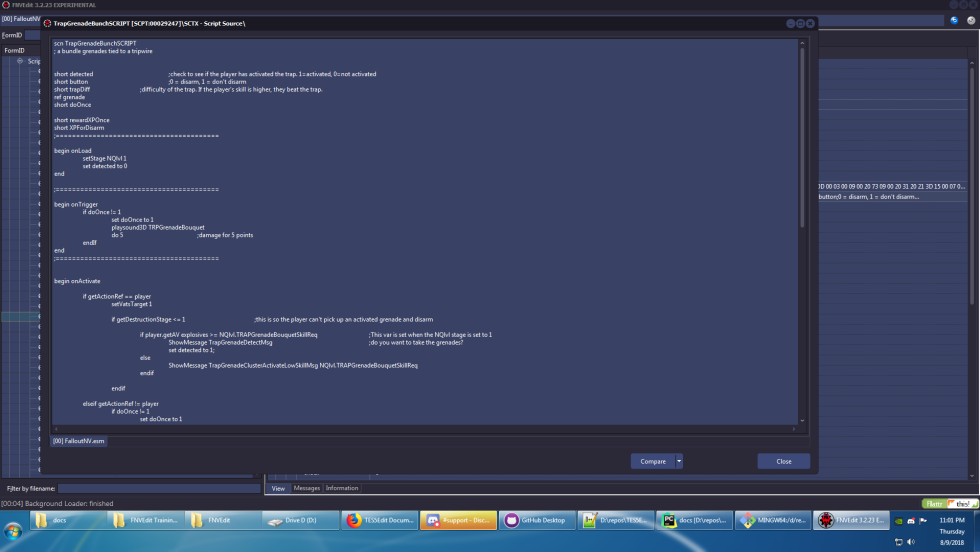The width and height of the screenshot is (980, 552).
Task: Click the hex data row in right pane
Action: 891,186
